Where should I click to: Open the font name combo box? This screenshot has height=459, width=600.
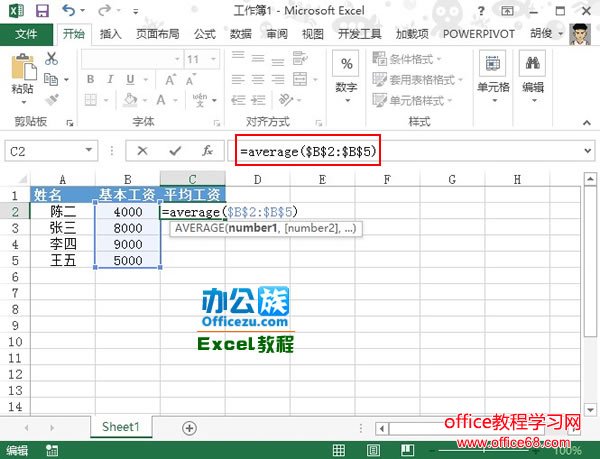pyautogui.click(x=131, y=59)
